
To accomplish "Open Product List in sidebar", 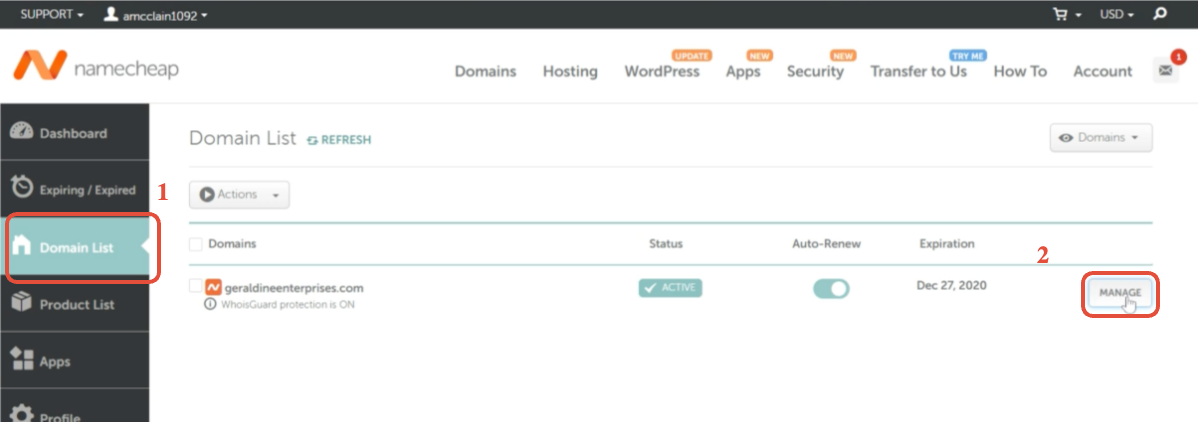I will (x=76, y=305).
